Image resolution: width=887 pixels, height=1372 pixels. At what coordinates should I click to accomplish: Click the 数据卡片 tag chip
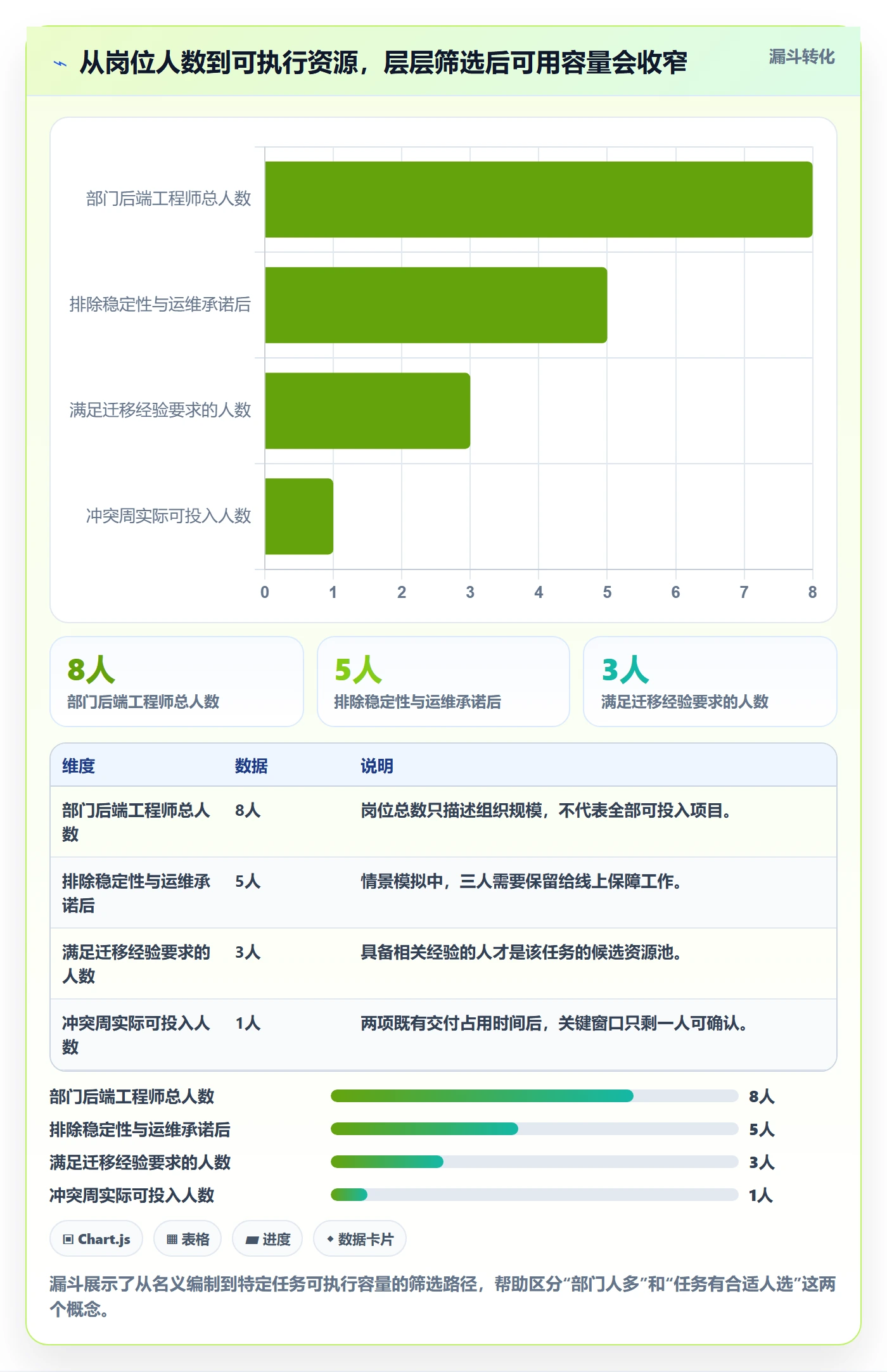[x=360, y=1238]
